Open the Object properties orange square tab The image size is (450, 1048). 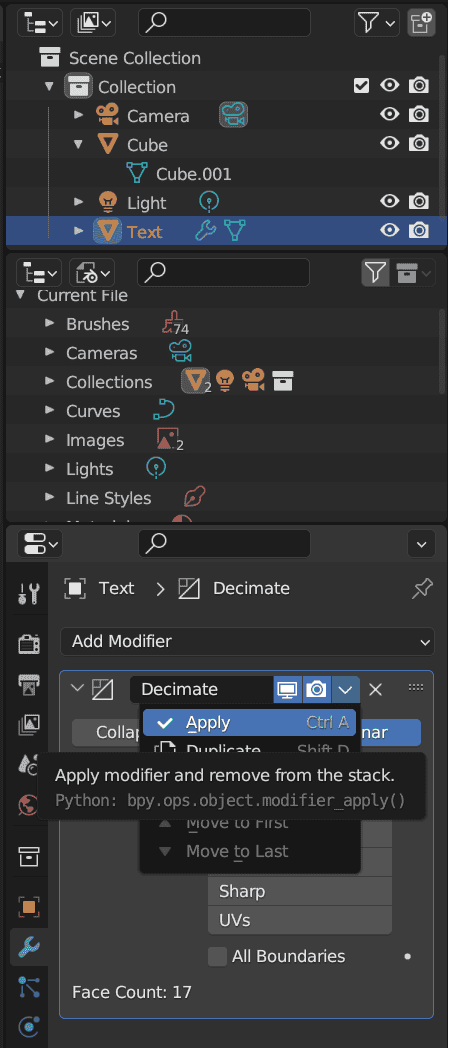tap(29, 907)
